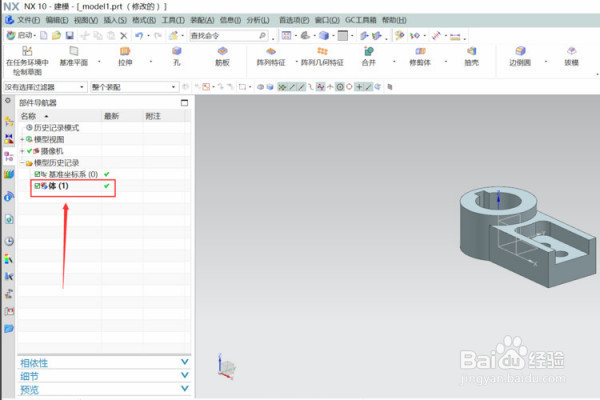Open the 阵列特征 pattern feature tool

(x=271, y=56)
